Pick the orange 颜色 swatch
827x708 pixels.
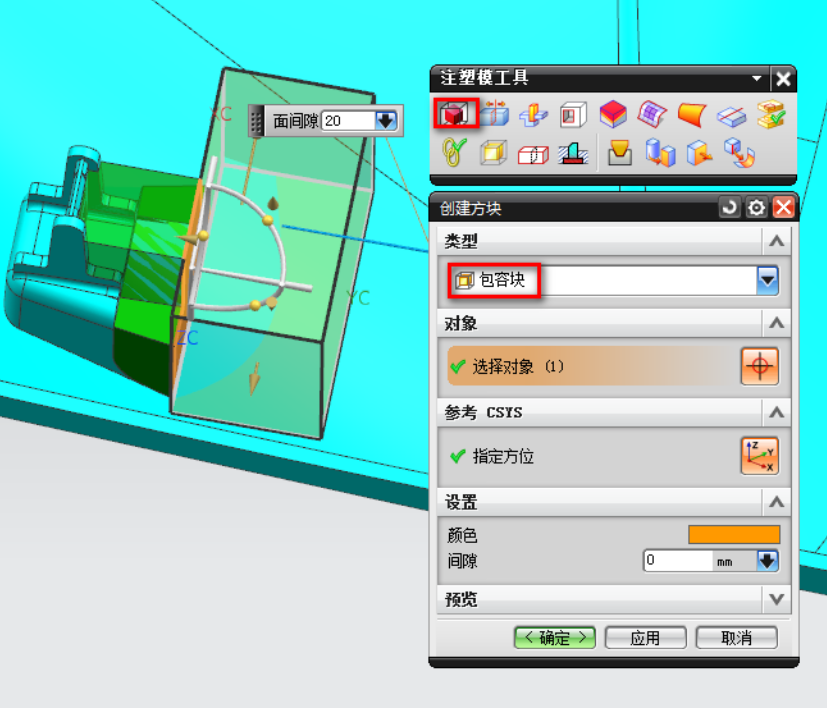(734, 534)
